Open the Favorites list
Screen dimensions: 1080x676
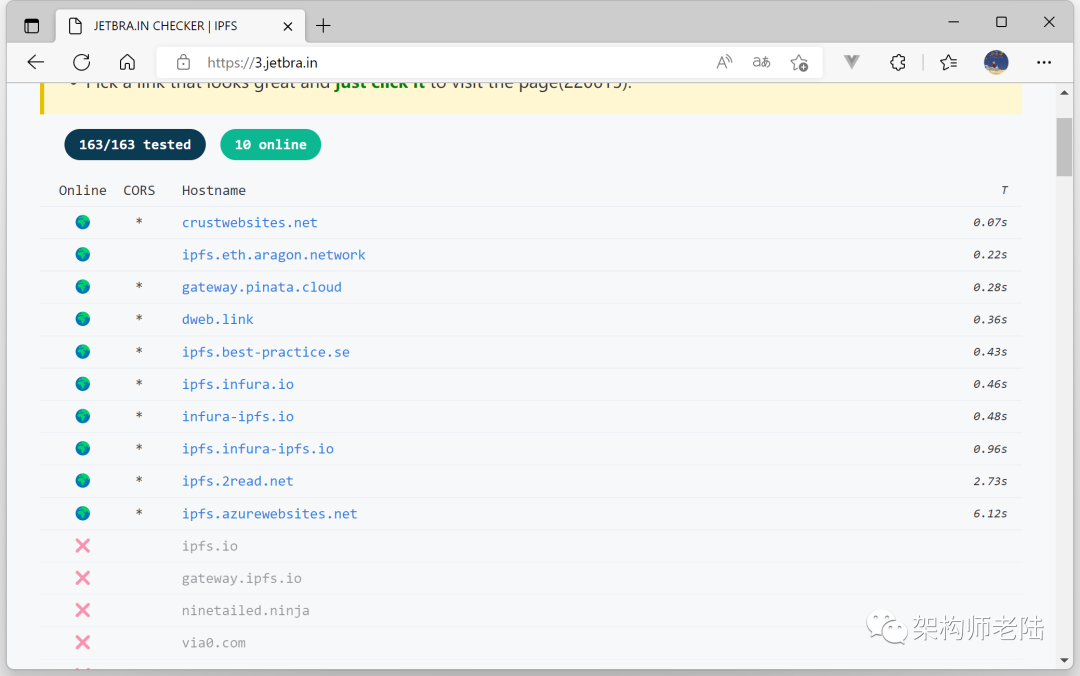pyautogui.click(x=948, y=63)
